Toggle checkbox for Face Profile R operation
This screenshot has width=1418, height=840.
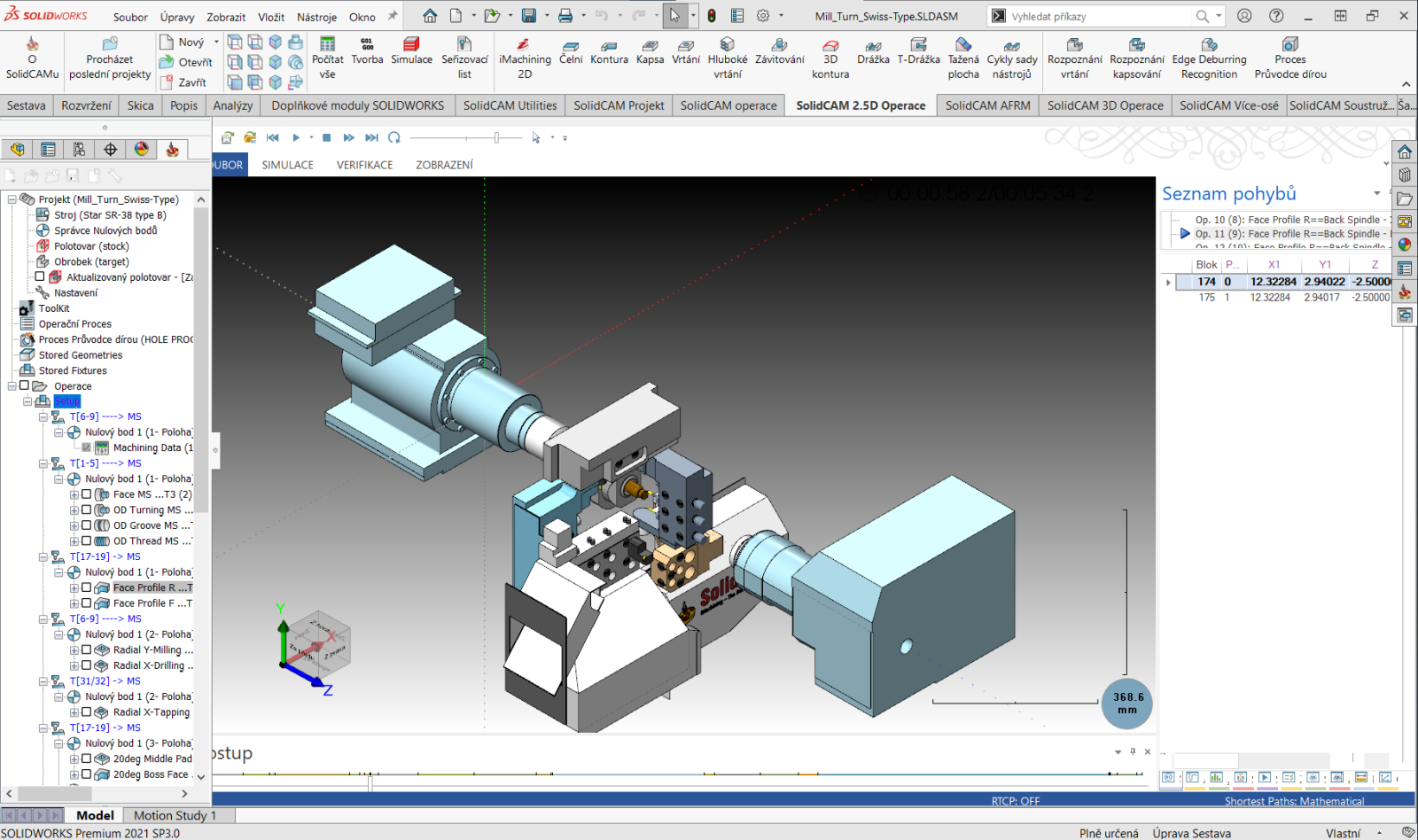pos(86,587)
